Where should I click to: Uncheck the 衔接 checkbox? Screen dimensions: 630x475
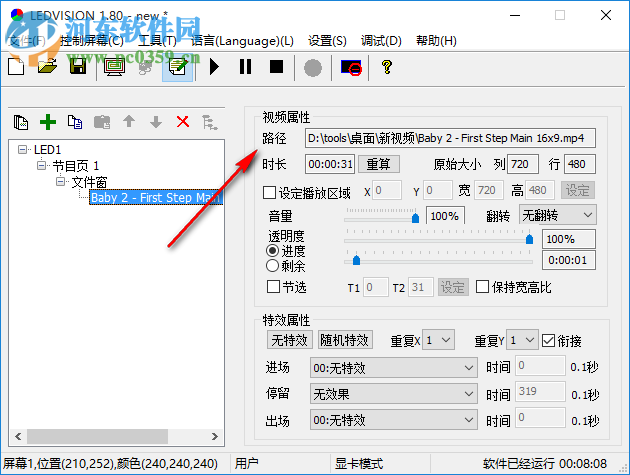tap(548, 341)
